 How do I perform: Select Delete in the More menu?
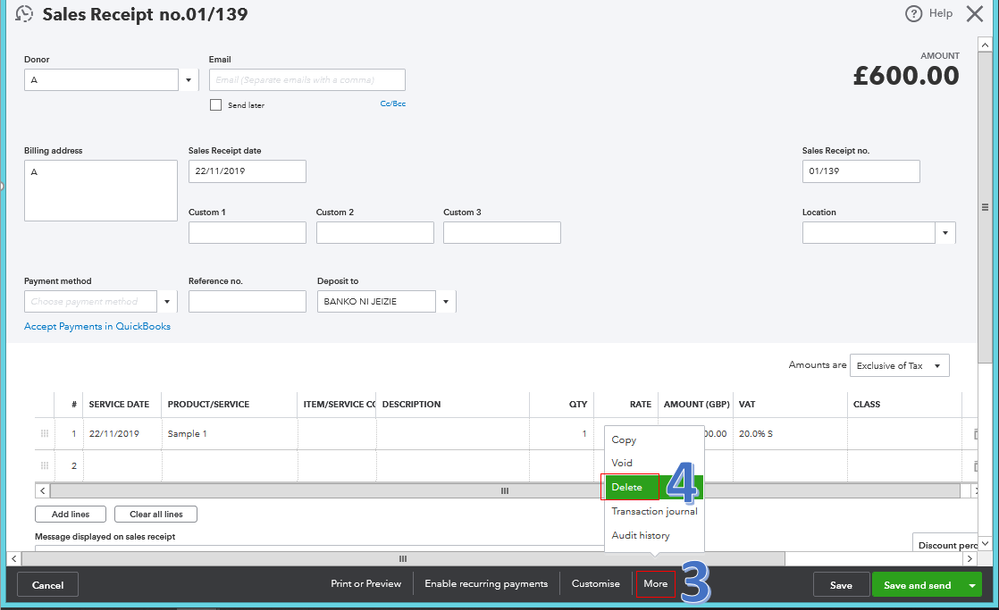654,487
